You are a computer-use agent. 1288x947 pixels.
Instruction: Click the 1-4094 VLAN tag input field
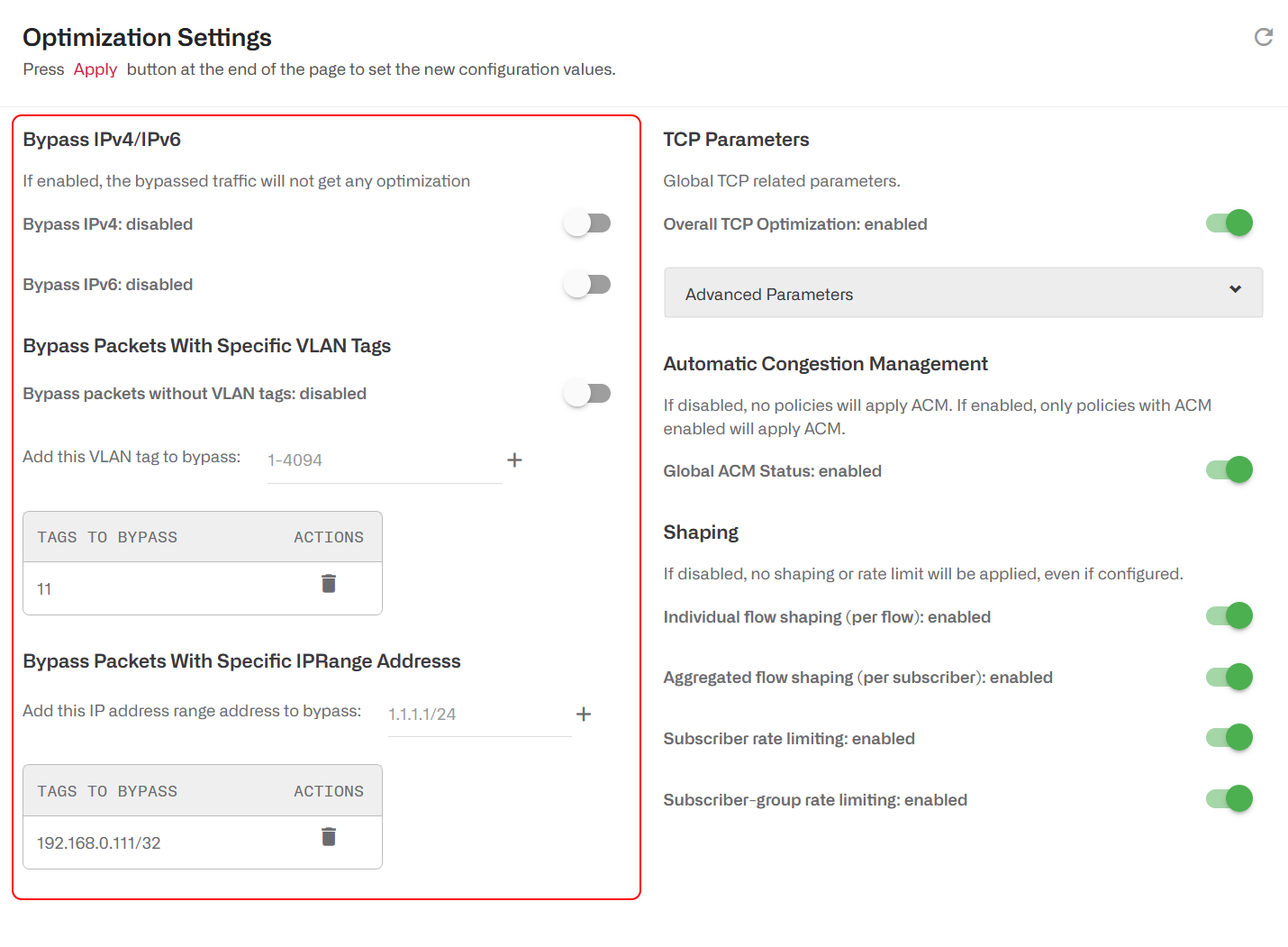(384, 460)
